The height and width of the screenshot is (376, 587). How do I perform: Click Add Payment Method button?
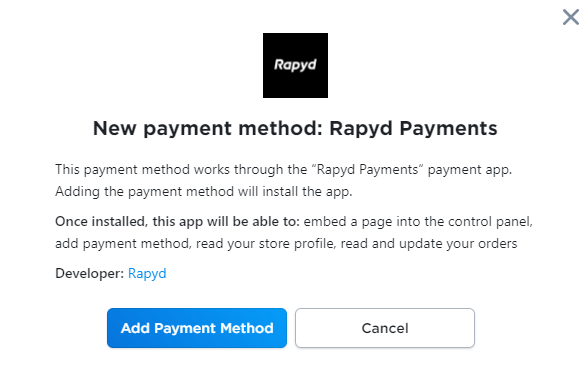coord(197,328)
